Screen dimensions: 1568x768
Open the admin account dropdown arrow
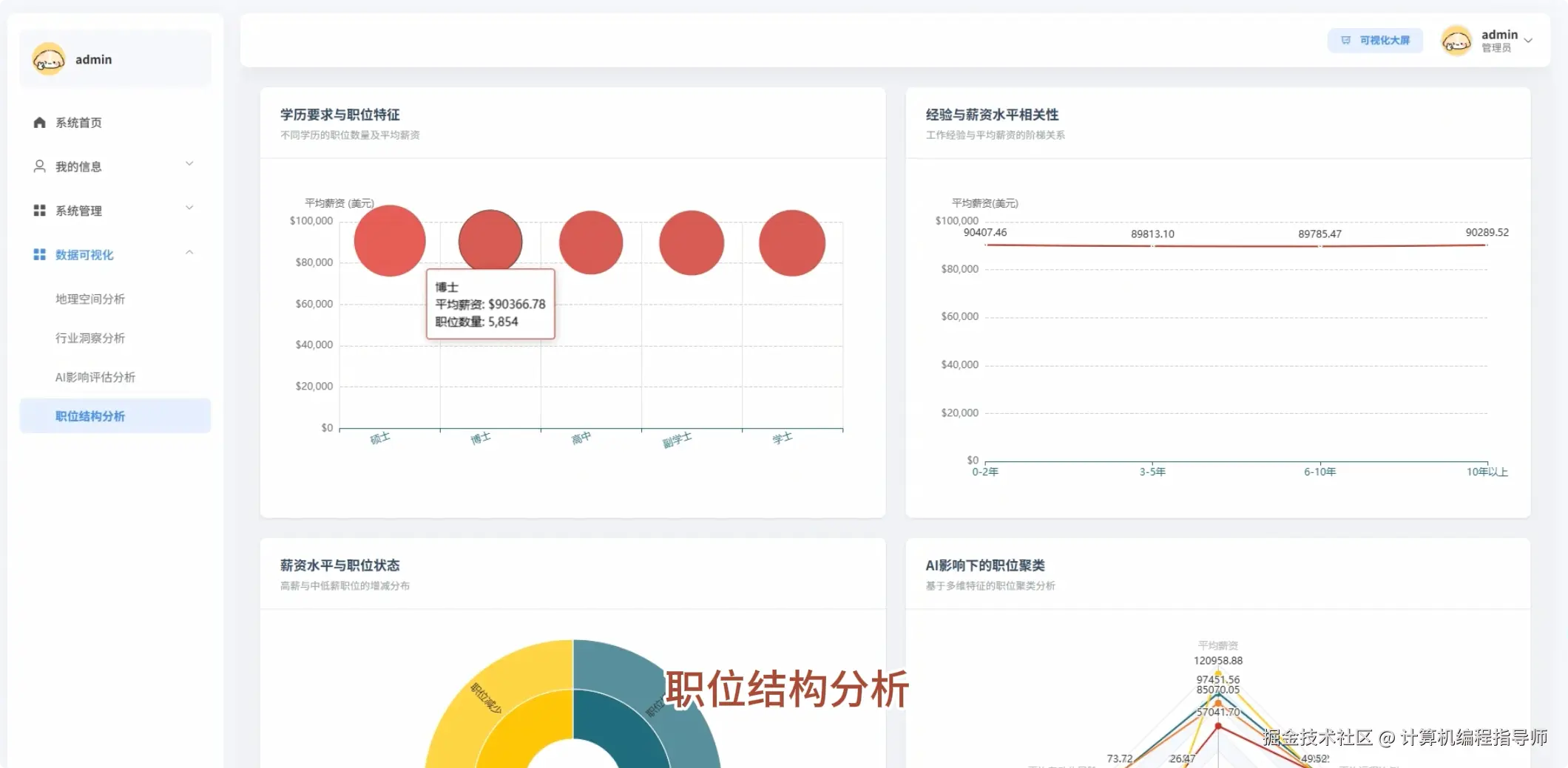(1529, 41)
